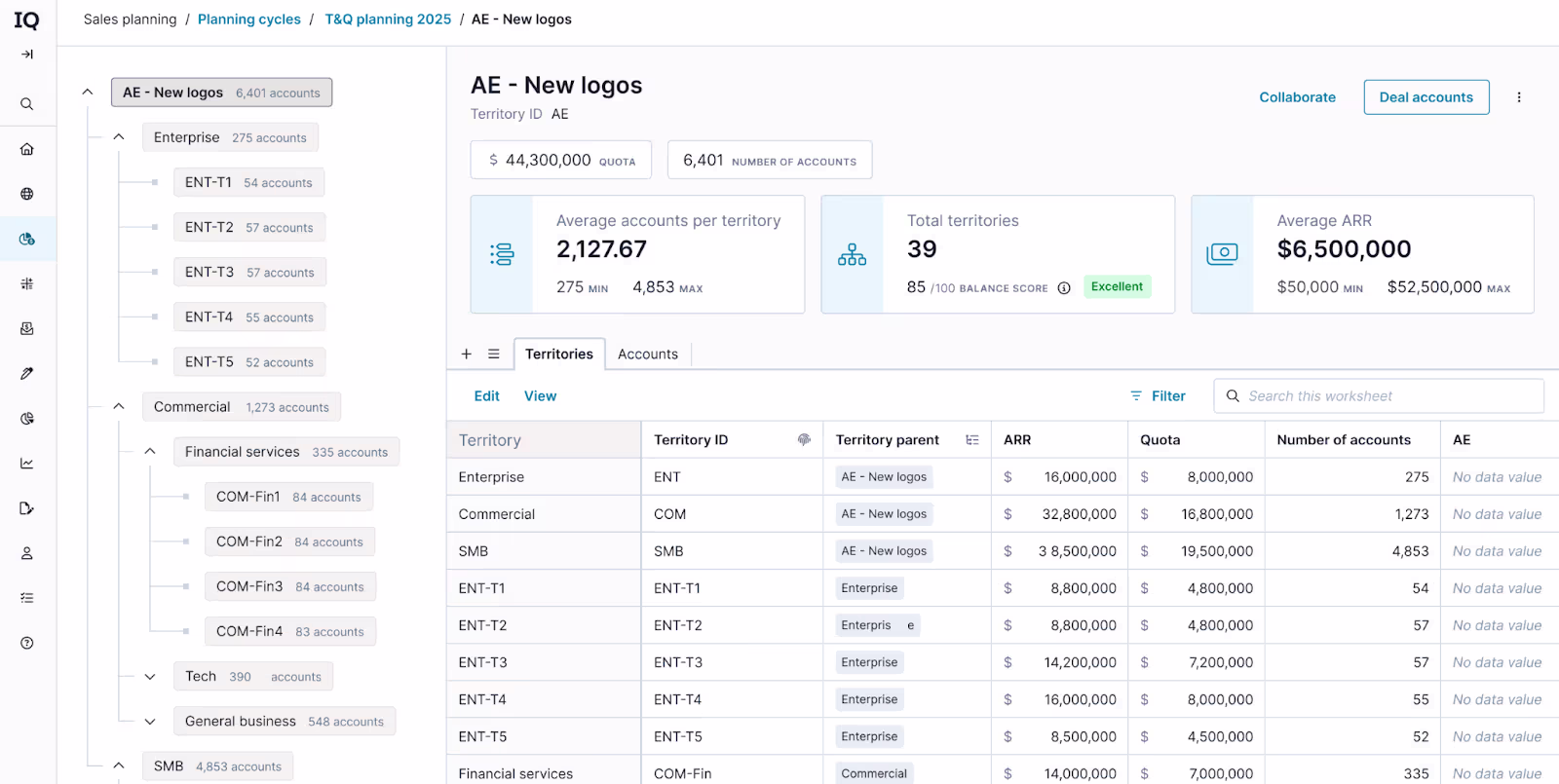Click the Excellent balance score badge

1117,287
